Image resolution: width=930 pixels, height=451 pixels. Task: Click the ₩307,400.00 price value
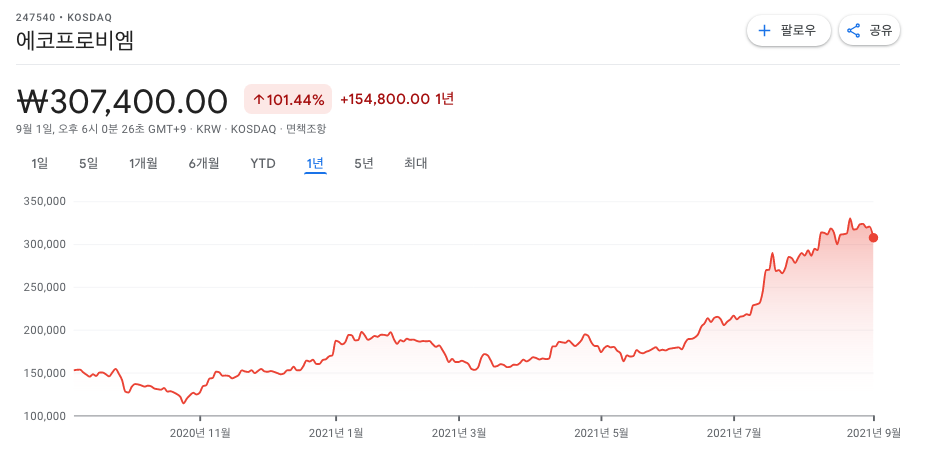click(x=122, y=101)
